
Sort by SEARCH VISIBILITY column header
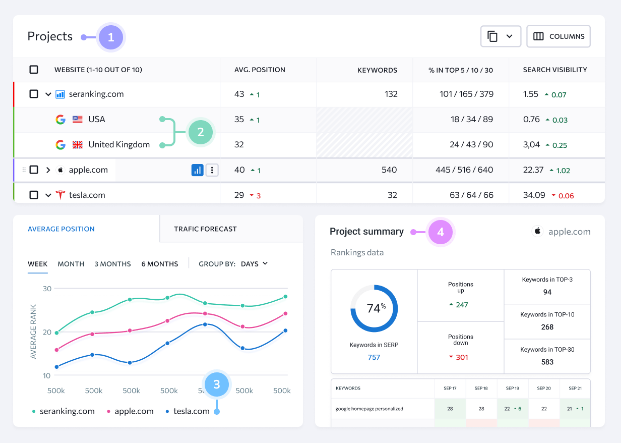pyautogui.click(x=555, y=70)
